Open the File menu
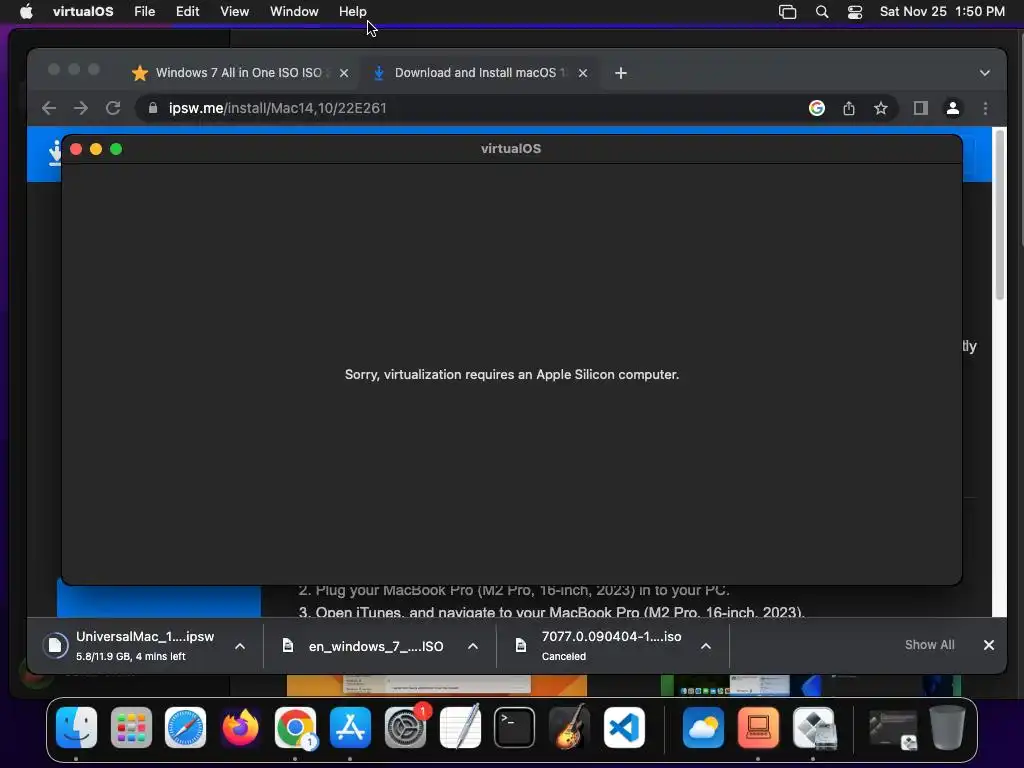The width and height of the screenshot is (1024, 768). pos(144,11)
